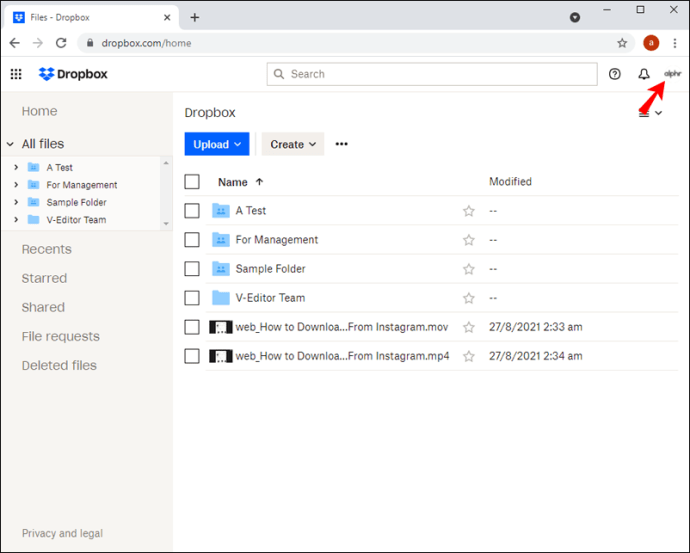Tick the A Test folder checkbox
690x553 pixels.
click(192, 211)
